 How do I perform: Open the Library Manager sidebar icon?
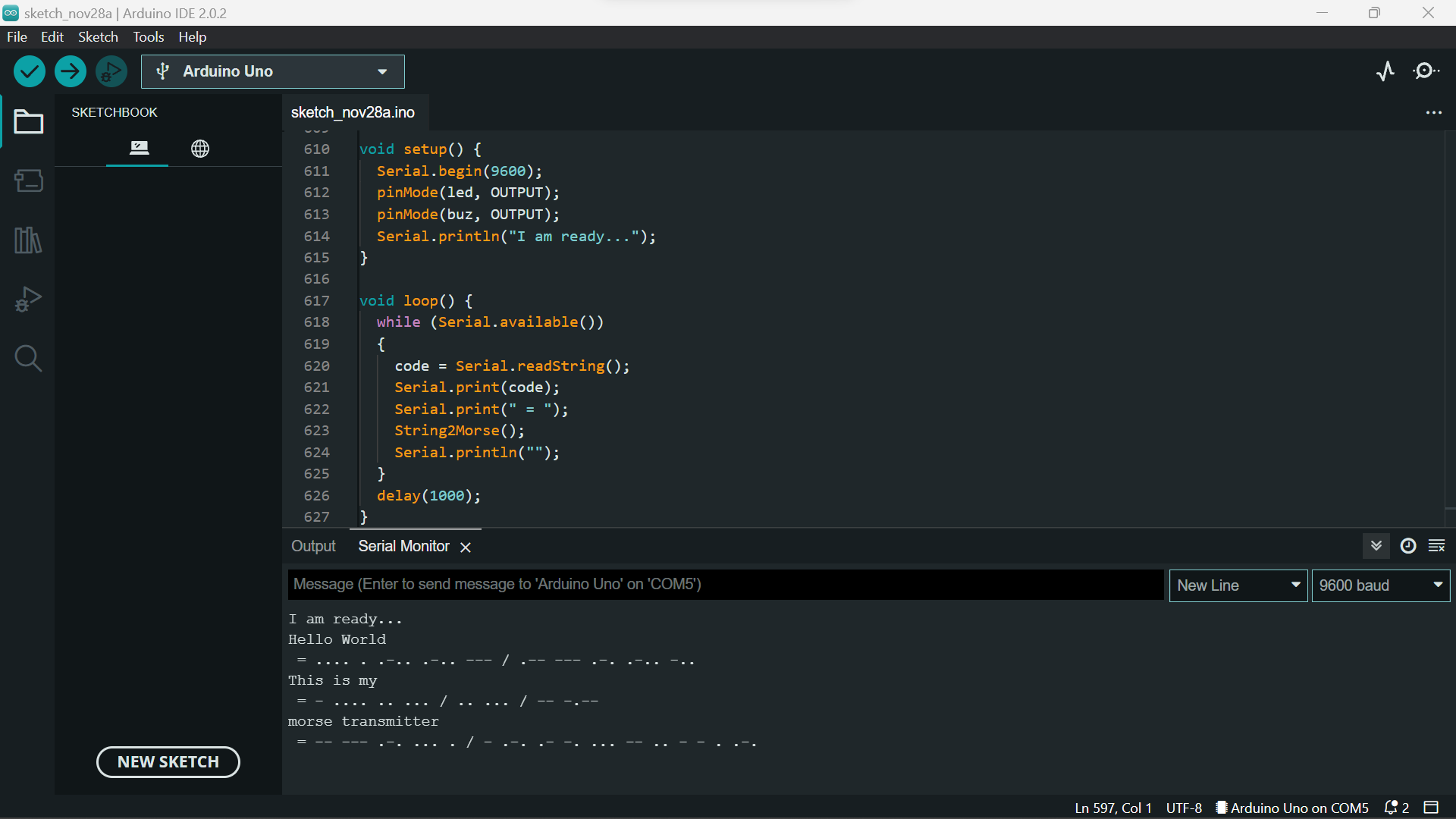(x=29, y=240)
